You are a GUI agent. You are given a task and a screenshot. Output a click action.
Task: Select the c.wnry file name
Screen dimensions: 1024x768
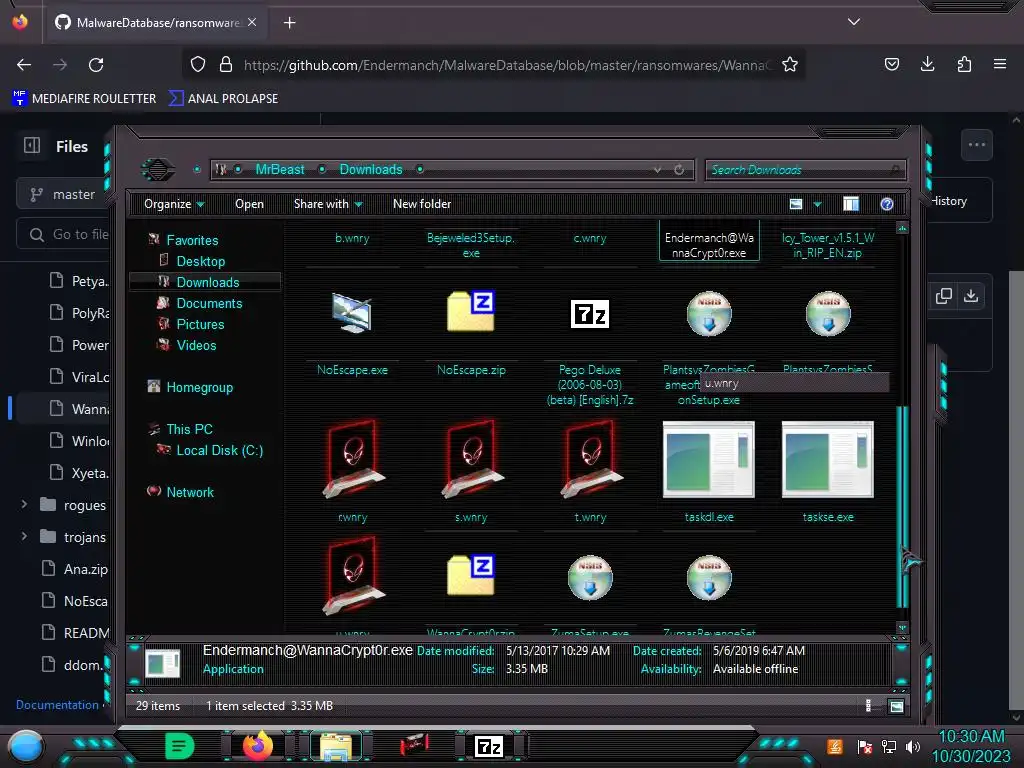(x=590, y=238)
